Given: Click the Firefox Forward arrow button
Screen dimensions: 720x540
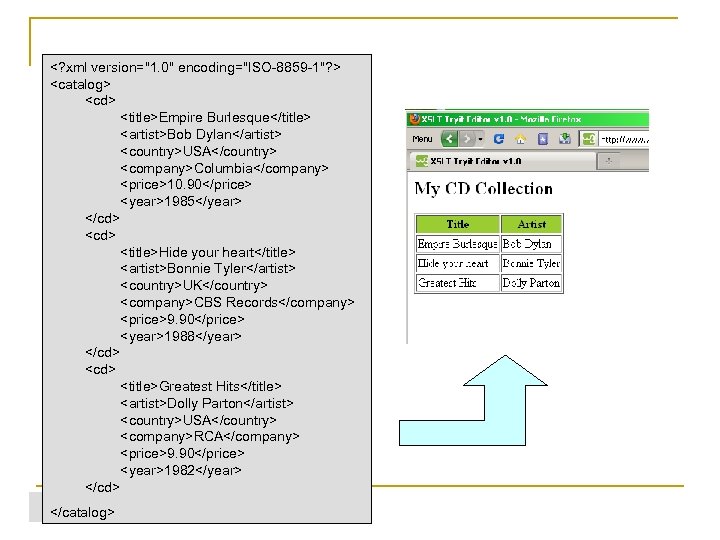Looking at the screenshot, I should (467, 139).
